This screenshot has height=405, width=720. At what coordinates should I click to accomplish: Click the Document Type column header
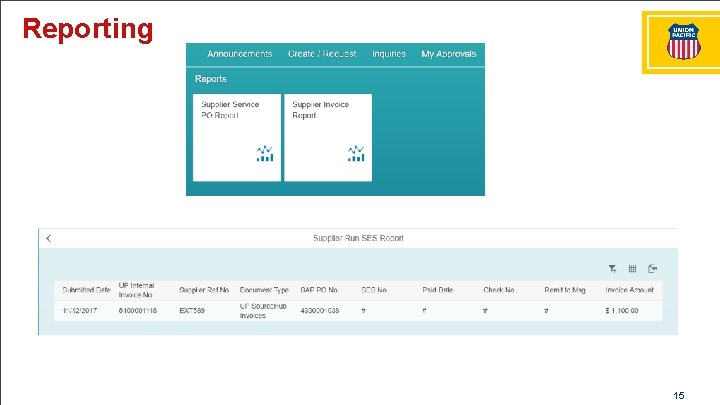(264, 290)
